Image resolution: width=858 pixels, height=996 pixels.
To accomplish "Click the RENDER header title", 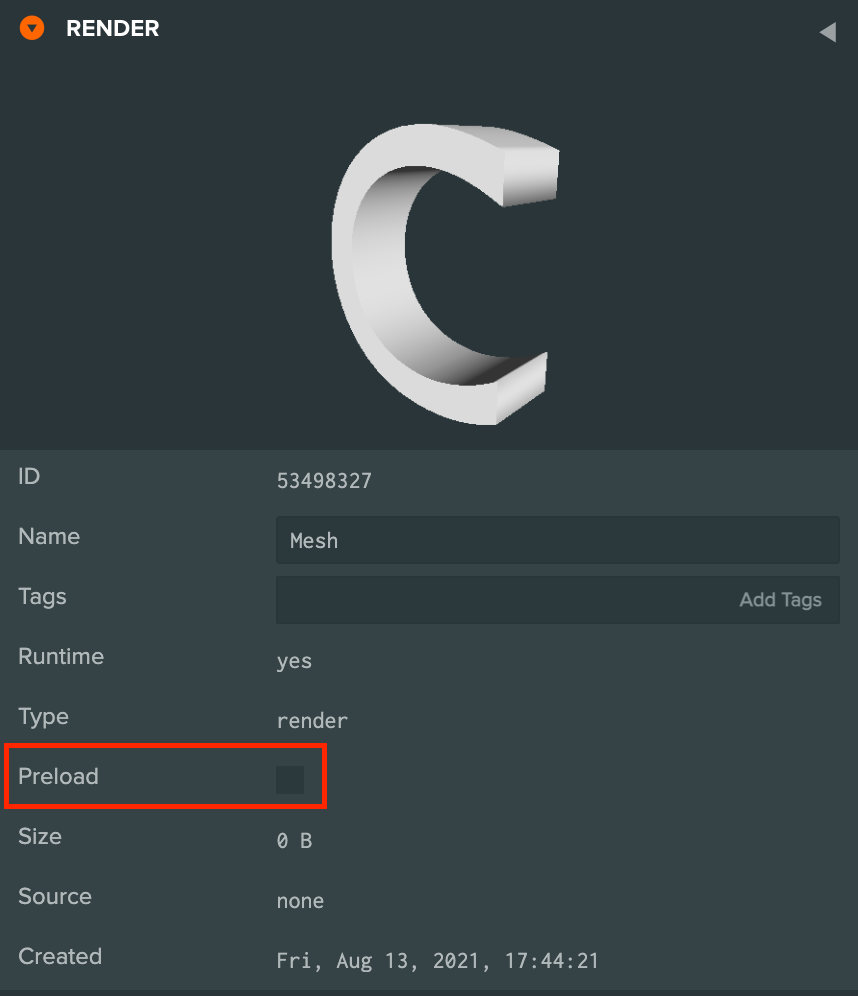I will coord(112,29).
